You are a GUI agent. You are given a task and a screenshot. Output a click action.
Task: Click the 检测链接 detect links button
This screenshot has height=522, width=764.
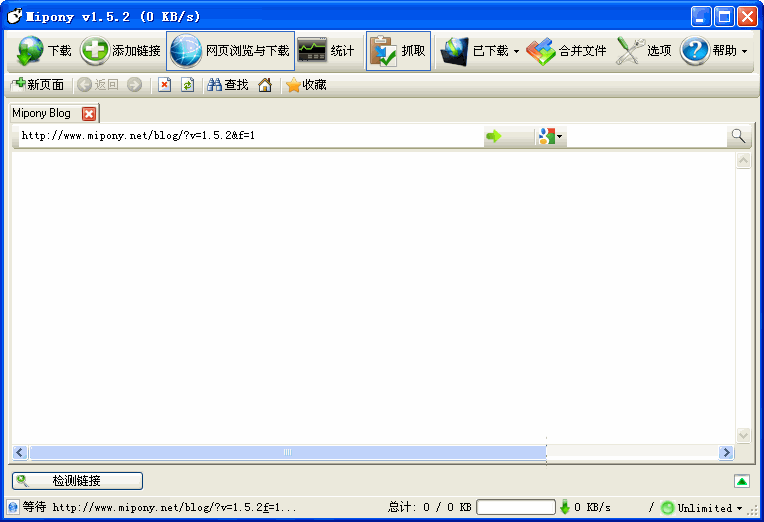point(77,481)
